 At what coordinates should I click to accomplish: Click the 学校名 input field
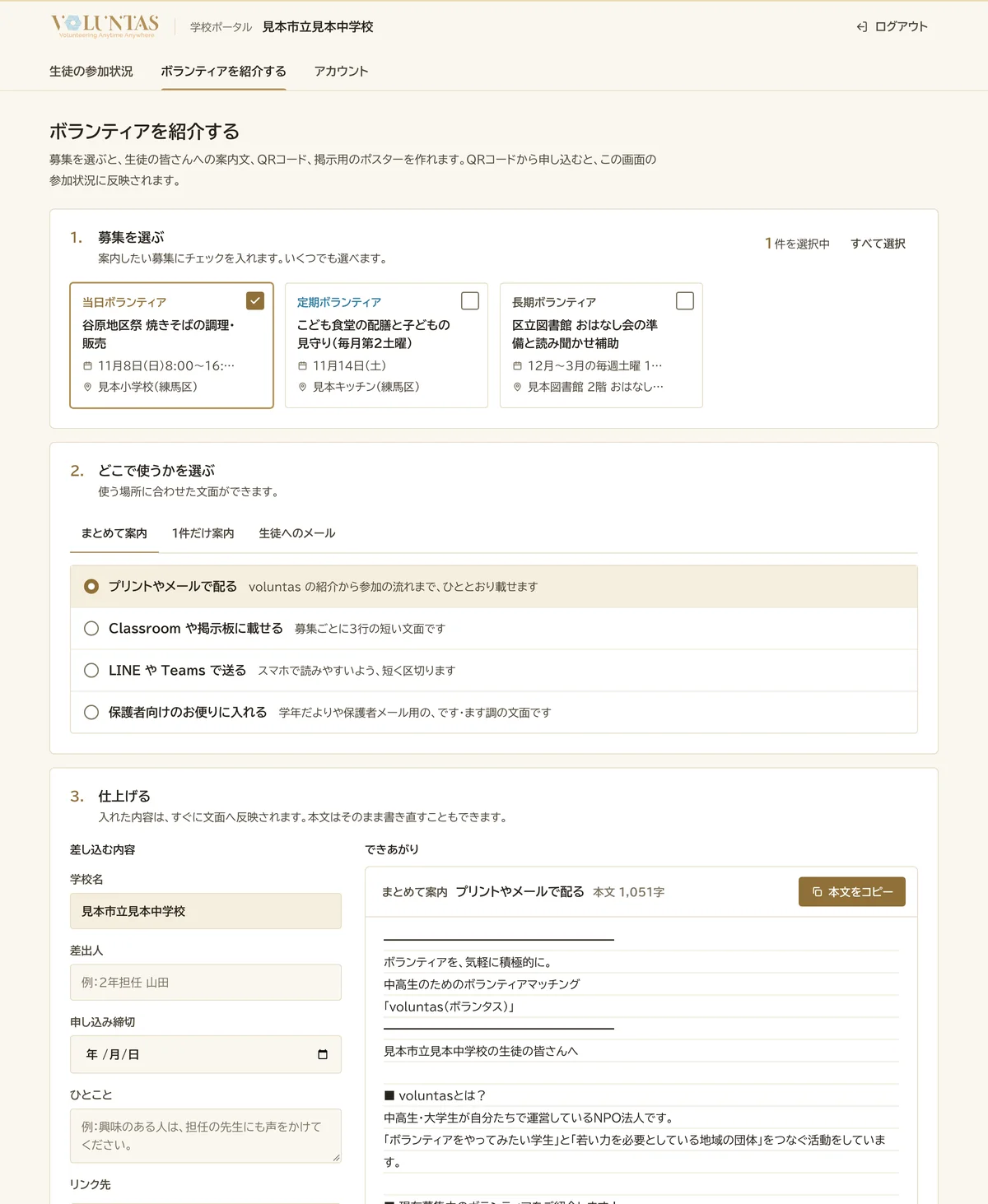(x=206, y=912)
